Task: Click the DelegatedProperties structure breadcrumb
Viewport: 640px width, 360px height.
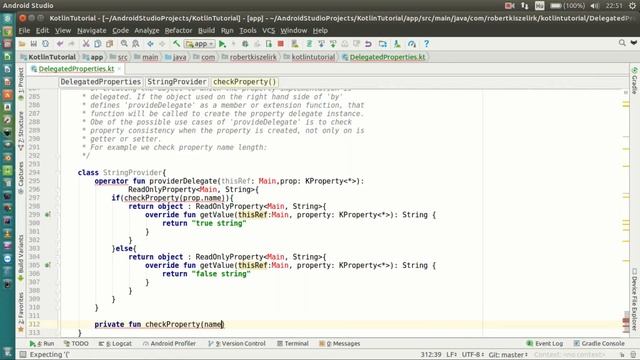Action: 100,82
